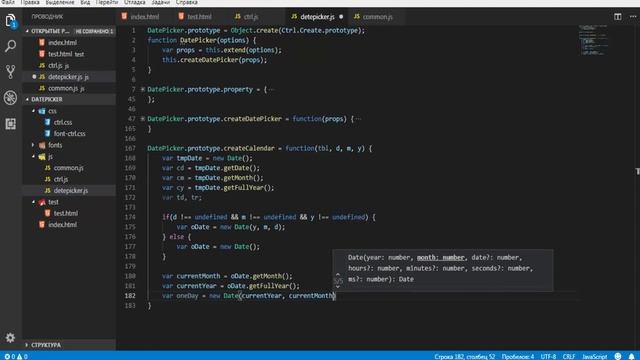Open test.html in open editors list
The height and width of the screenshot is (360, 640).
coord(69,54)
